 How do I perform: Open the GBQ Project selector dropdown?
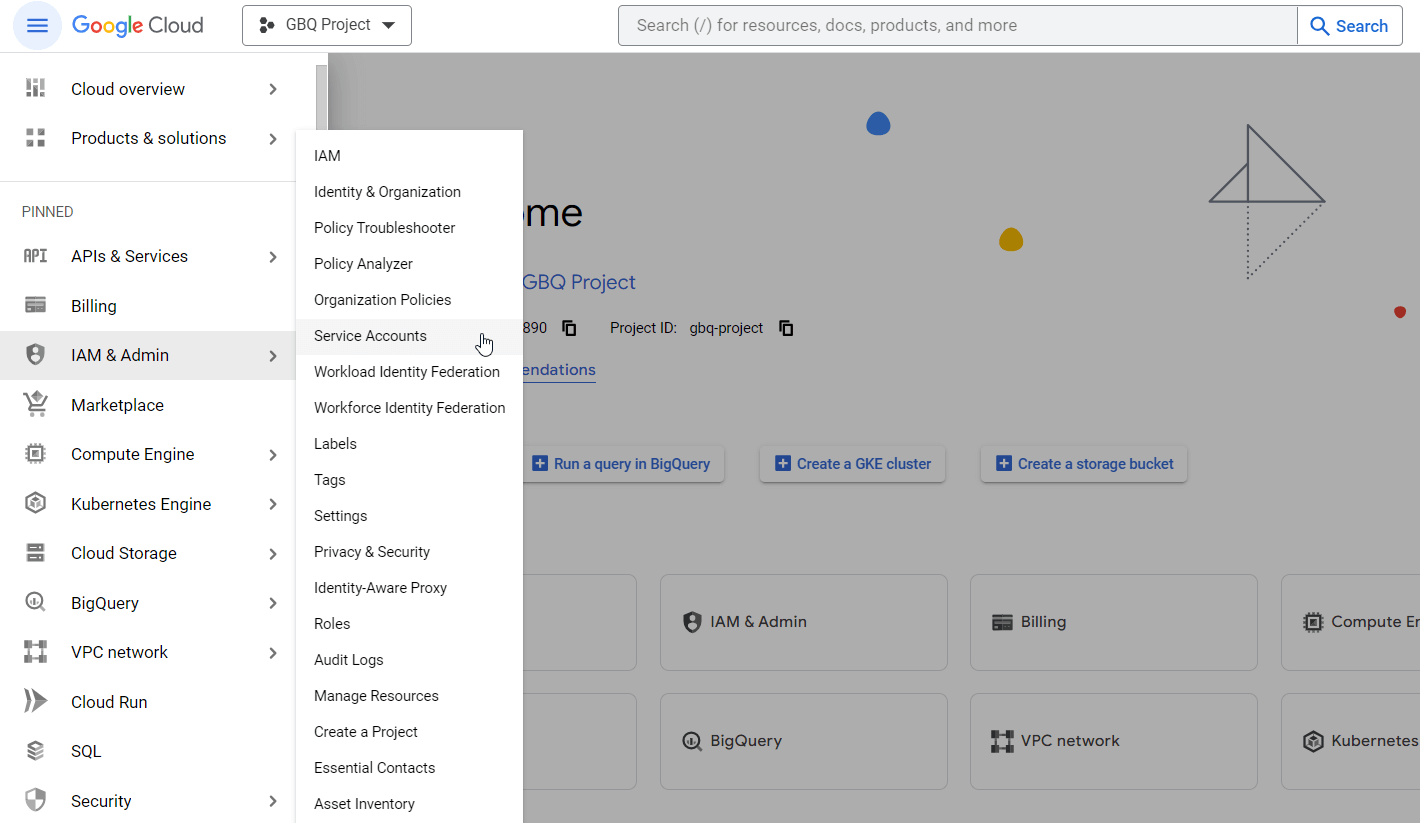[327, 26]
